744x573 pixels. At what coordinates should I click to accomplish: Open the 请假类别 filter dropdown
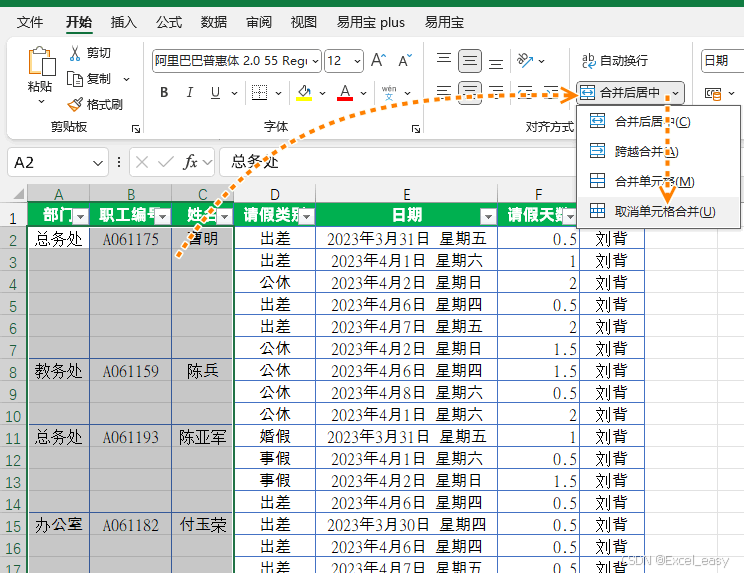click(307, 216)
